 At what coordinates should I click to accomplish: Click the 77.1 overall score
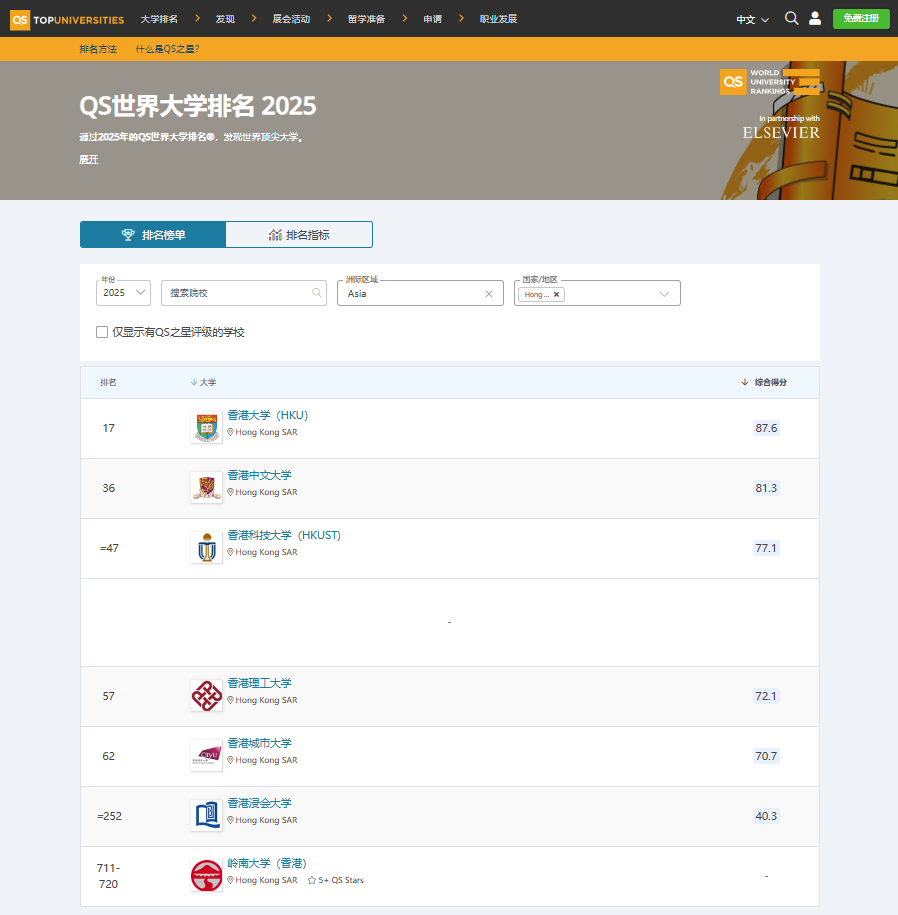(766, 548)
